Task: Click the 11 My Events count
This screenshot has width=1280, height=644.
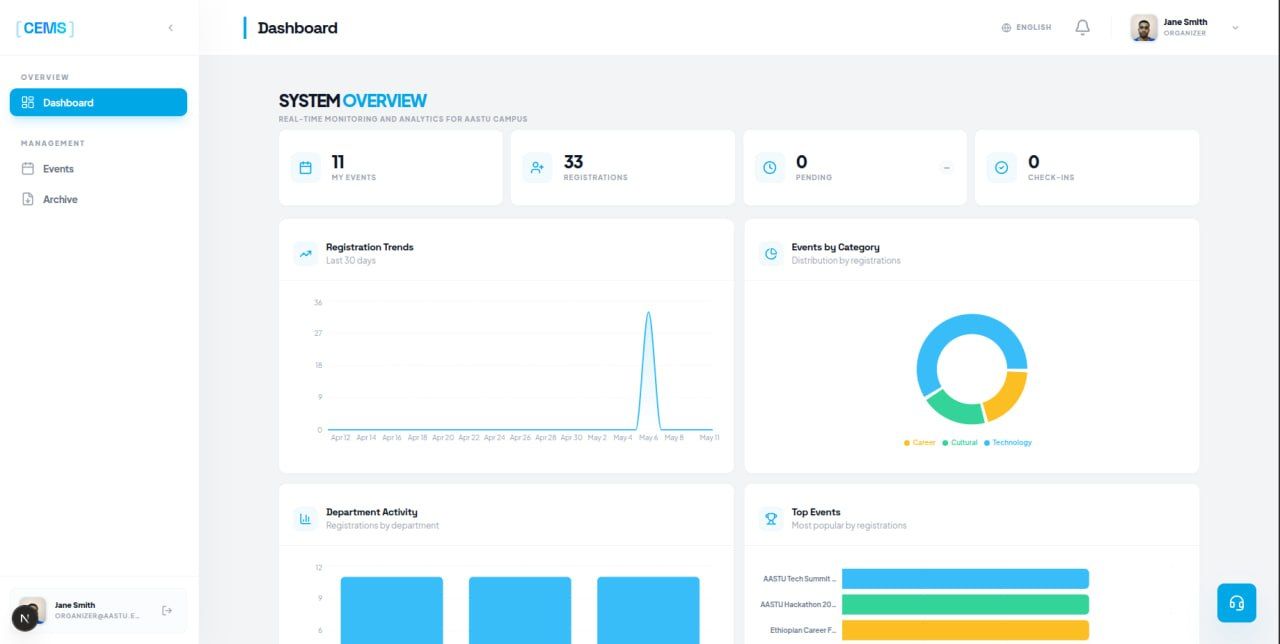Action: (338, 161)
